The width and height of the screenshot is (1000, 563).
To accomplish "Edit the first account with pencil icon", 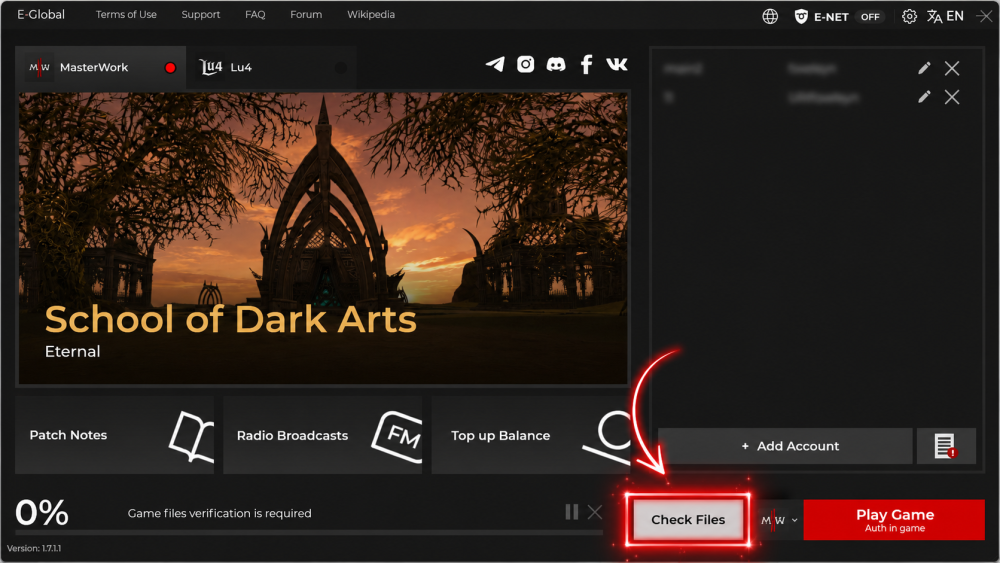I will [924, 68].
